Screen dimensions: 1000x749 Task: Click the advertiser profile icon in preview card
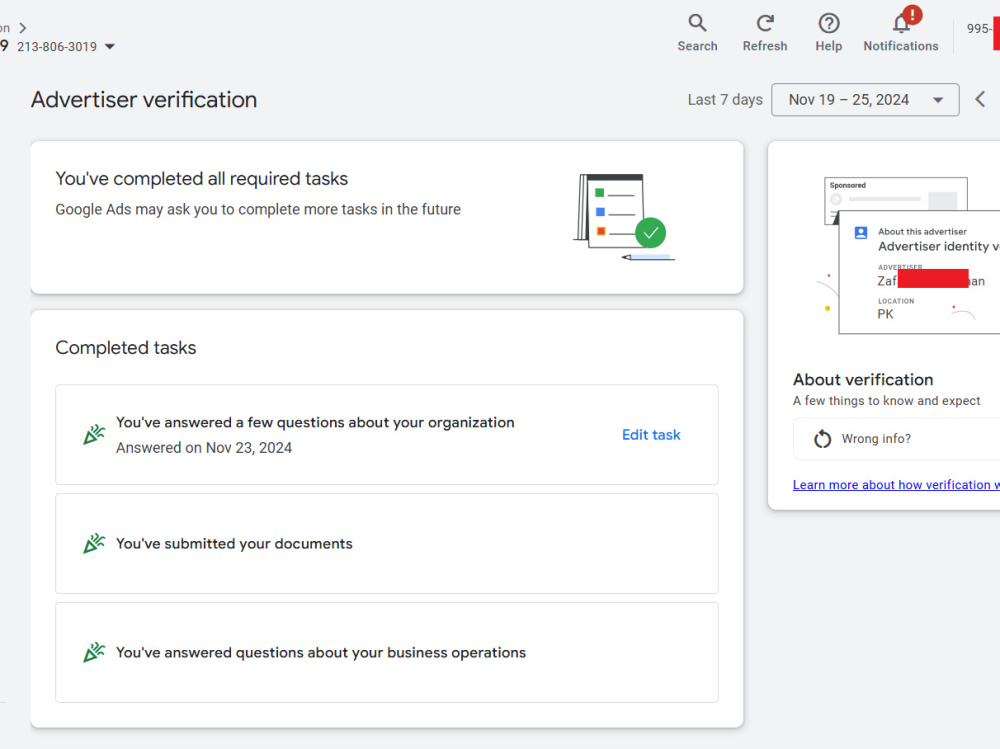pos(860,233)
